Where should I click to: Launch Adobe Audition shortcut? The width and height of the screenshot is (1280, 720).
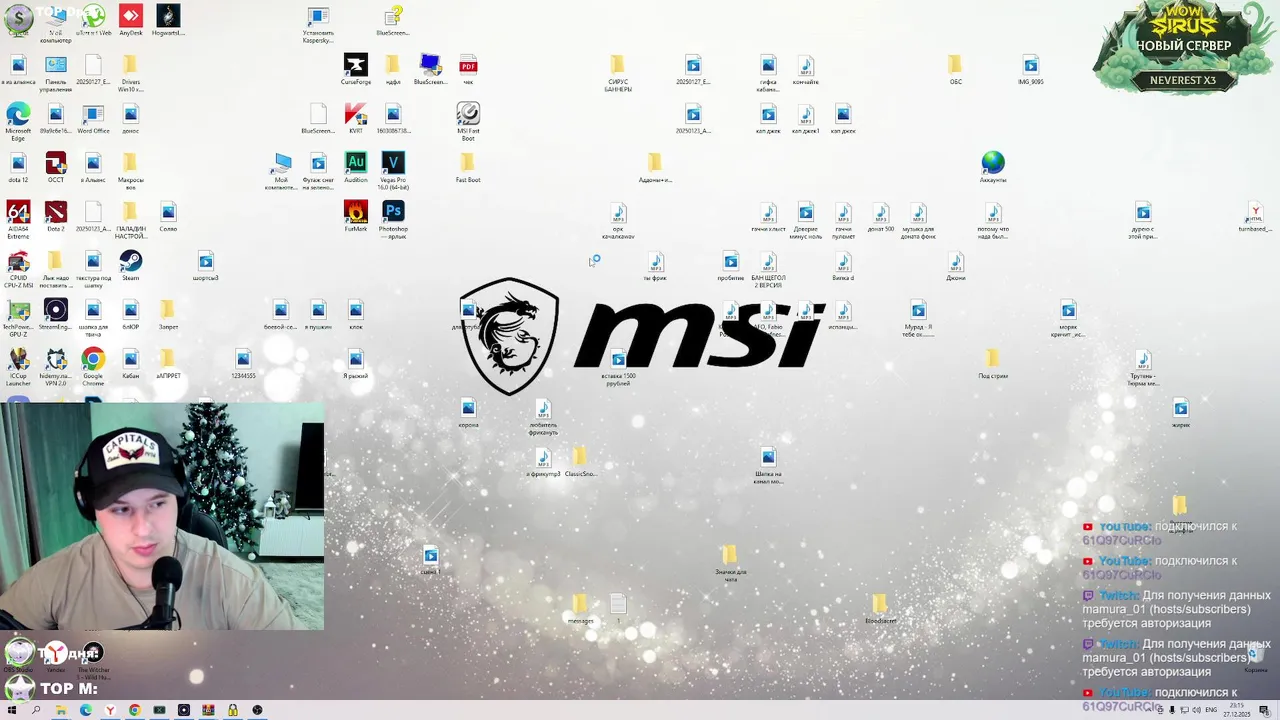[x=355, y=167]
